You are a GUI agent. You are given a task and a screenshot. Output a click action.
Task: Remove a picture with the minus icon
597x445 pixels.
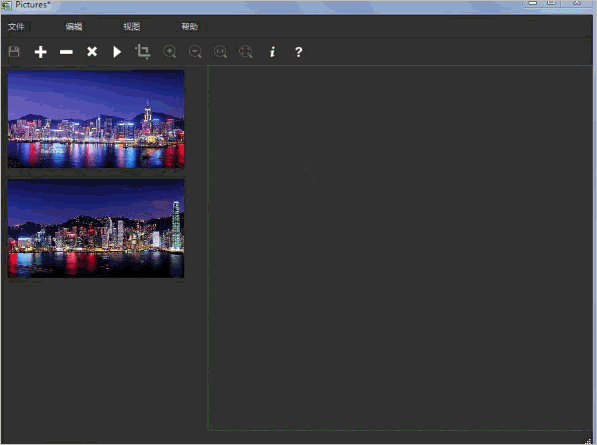[66, 52]
